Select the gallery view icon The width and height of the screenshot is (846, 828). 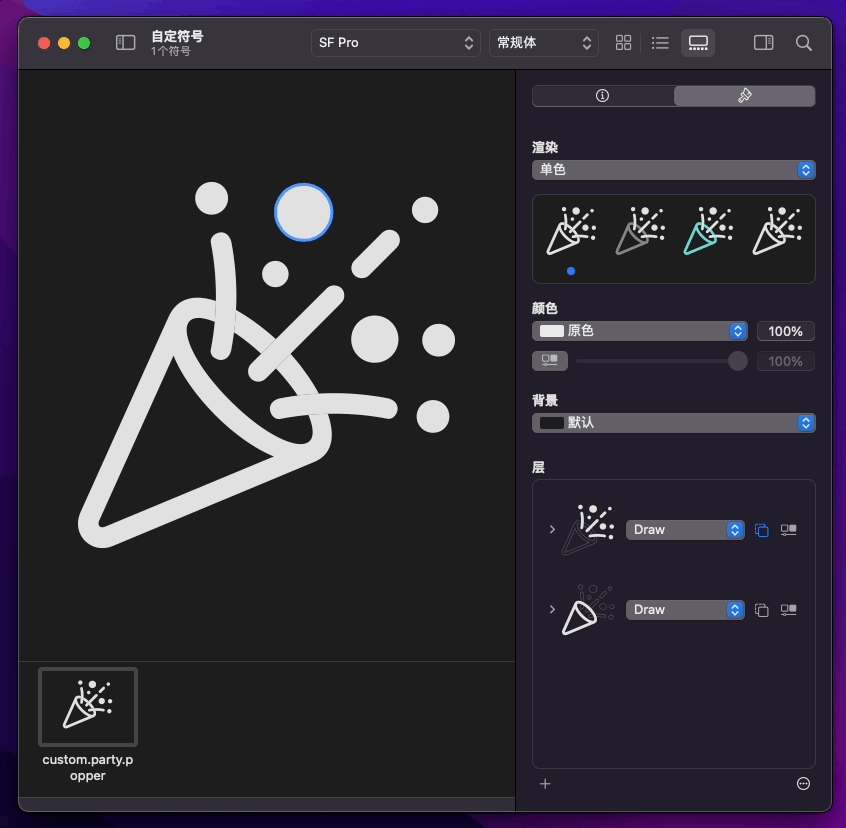click(x=698, y=43)
